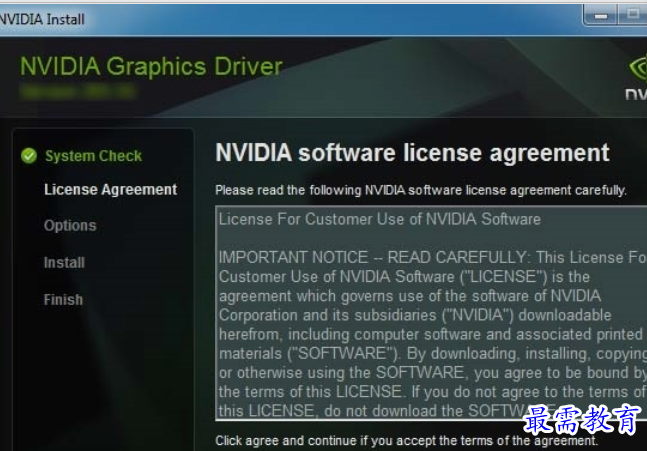Click 'Please read the following NVIDIA software' text
The image size is (647, 451).
pos(420,190)
